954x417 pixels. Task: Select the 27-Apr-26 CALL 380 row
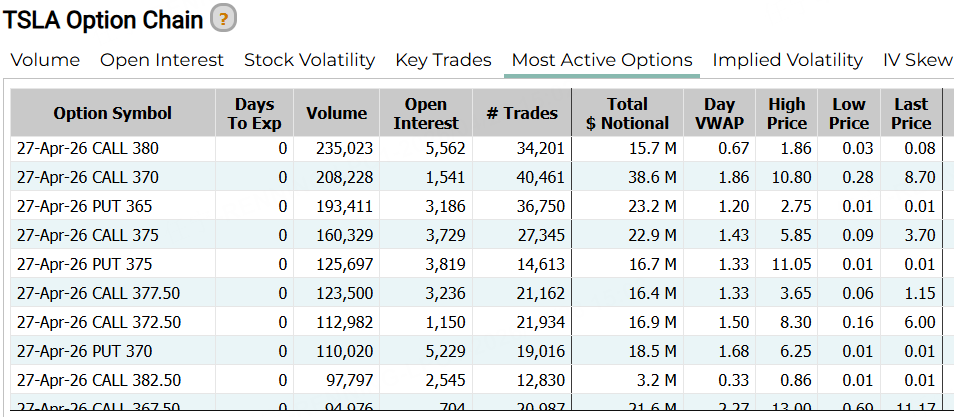coord(88,149)
